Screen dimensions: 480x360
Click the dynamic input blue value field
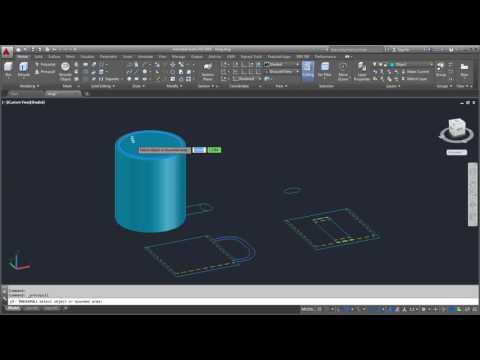[199, 150]
